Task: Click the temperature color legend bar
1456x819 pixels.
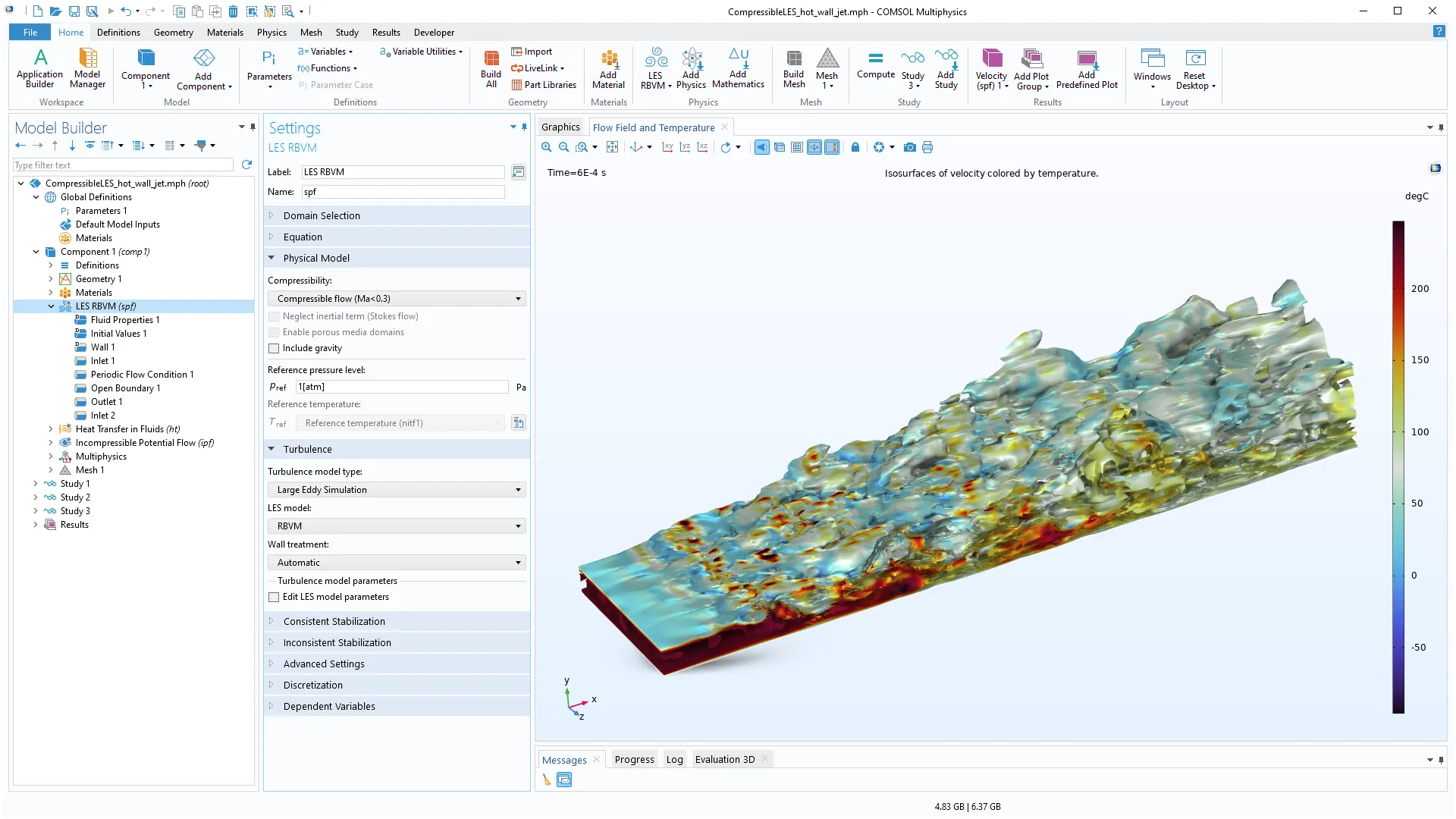Action: [1398, 466]
